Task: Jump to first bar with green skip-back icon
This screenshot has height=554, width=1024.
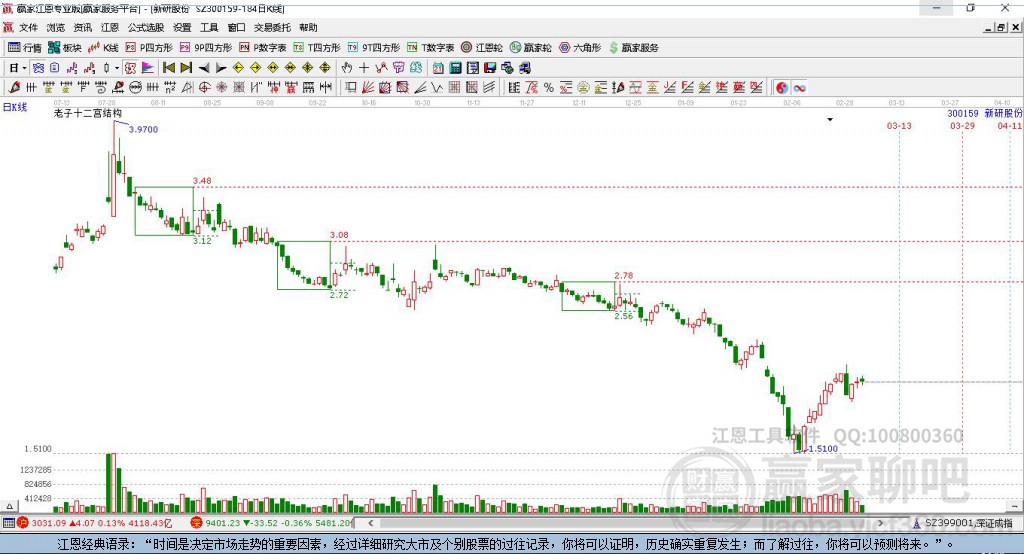Action: tap(168, 68)
